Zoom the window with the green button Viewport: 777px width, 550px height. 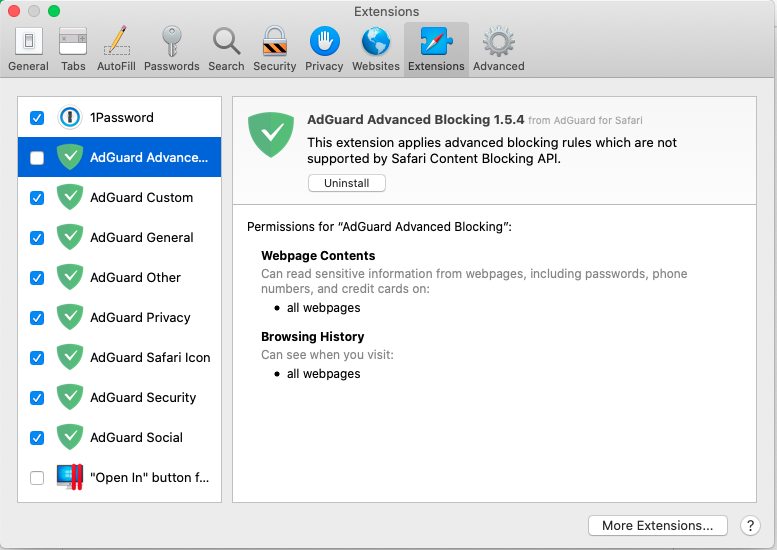pos(54,11)
